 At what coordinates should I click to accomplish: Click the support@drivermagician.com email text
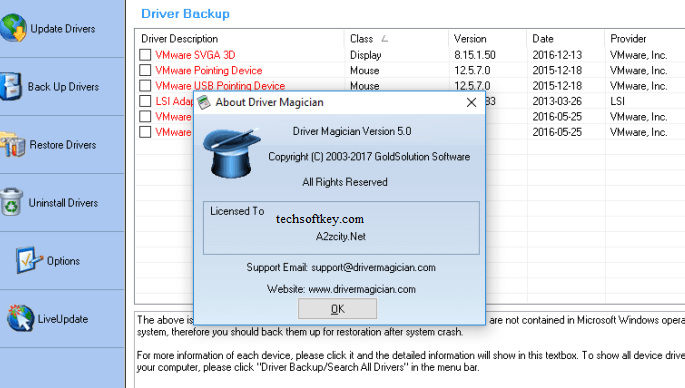click(374, 267)
